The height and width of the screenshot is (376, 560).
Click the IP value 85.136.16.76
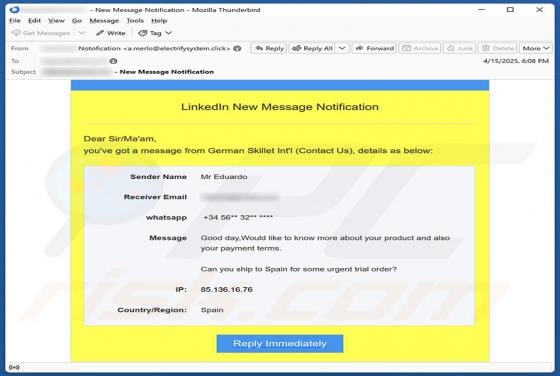click(226, 290)
